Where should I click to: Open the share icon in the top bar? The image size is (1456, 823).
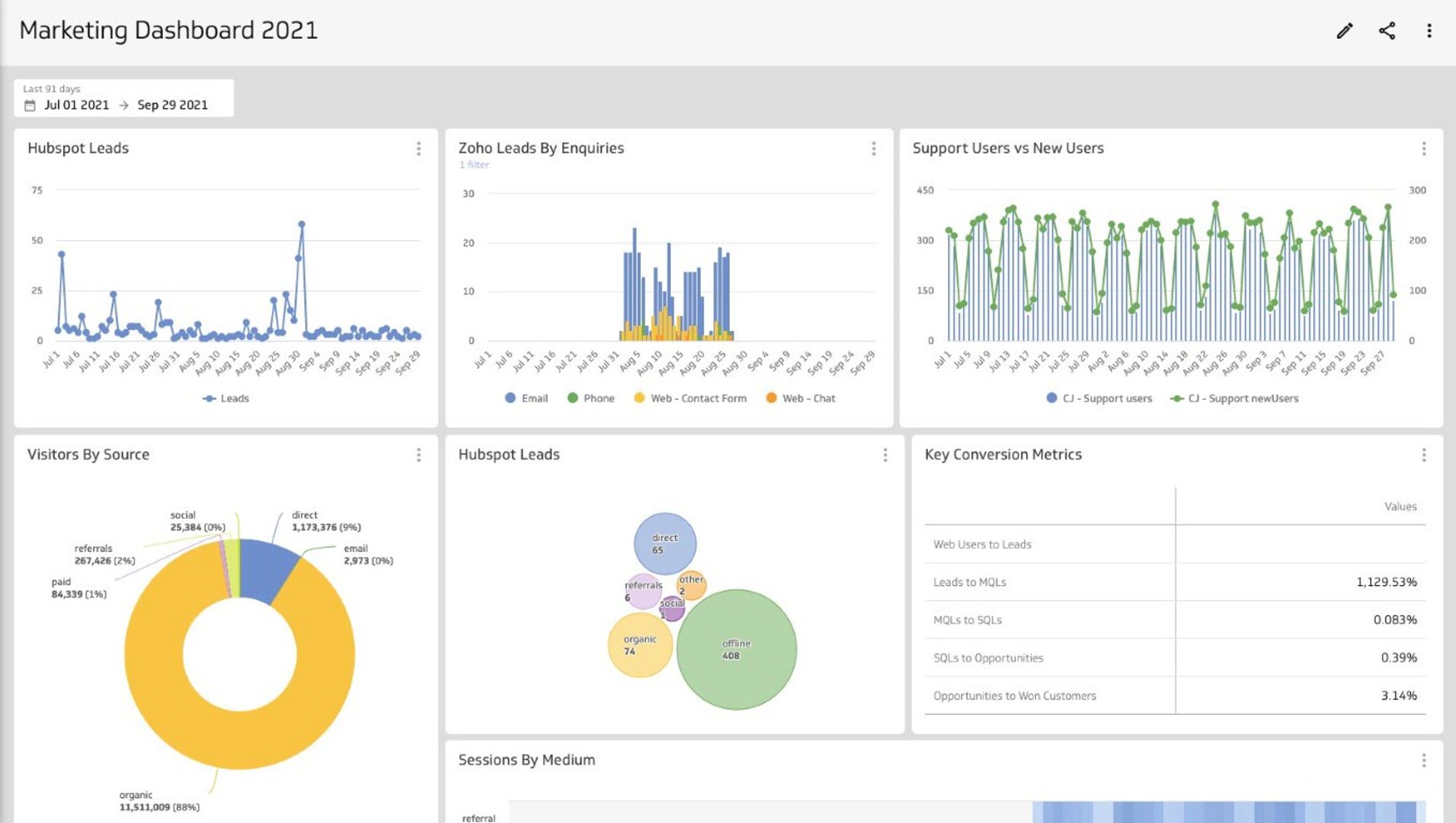tap(1387, 30)
